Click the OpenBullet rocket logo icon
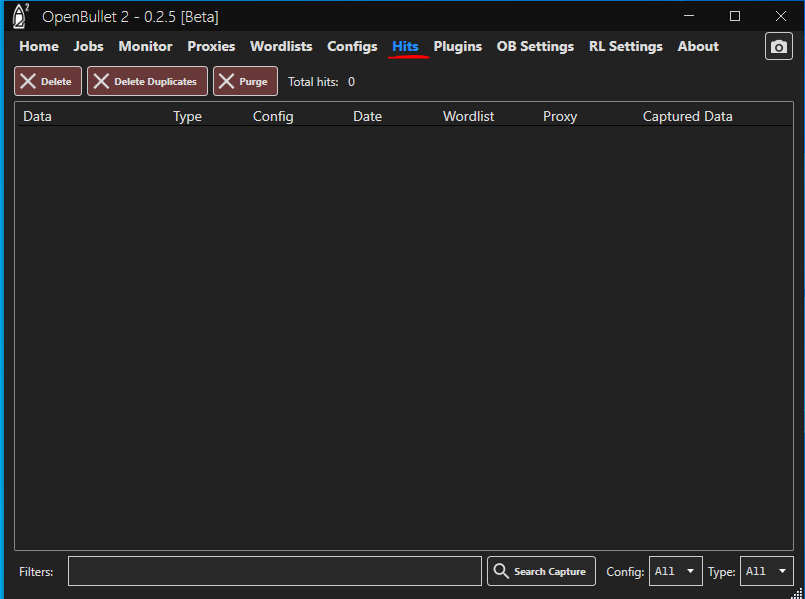This screenshot has width=805, height=599. (x=20, y=16)
